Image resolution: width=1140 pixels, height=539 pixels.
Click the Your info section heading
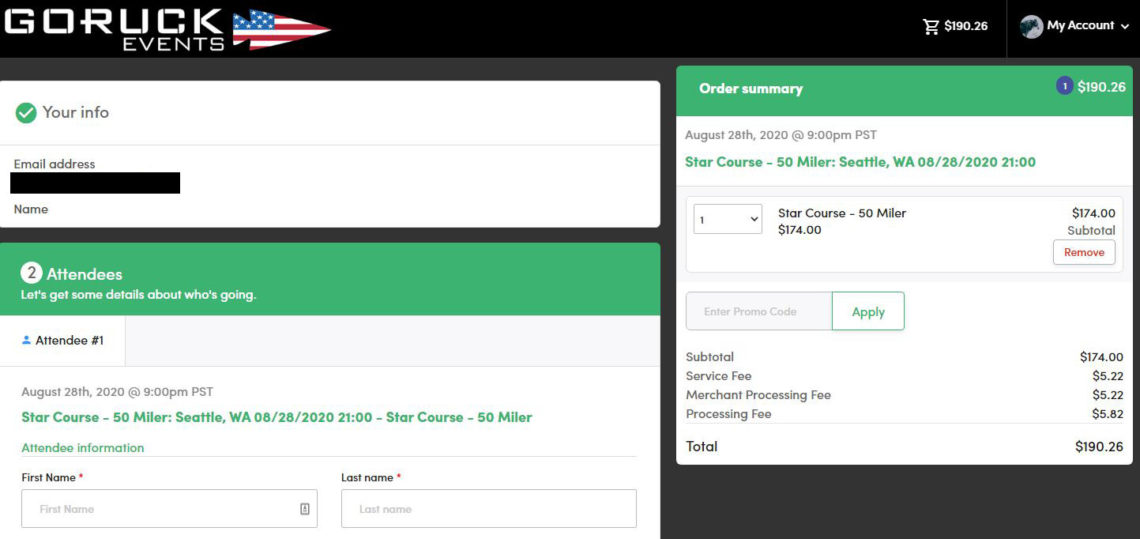(x=76, y=113)
